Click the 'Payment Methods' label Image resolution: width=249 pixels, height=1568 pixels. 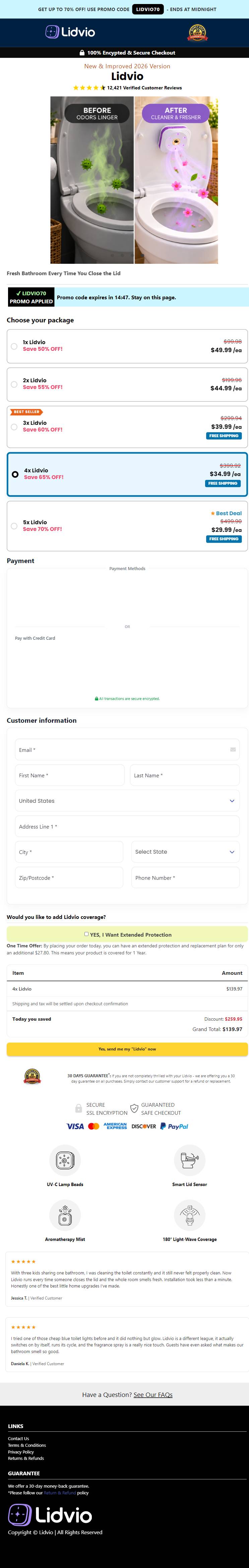(127, 568)
